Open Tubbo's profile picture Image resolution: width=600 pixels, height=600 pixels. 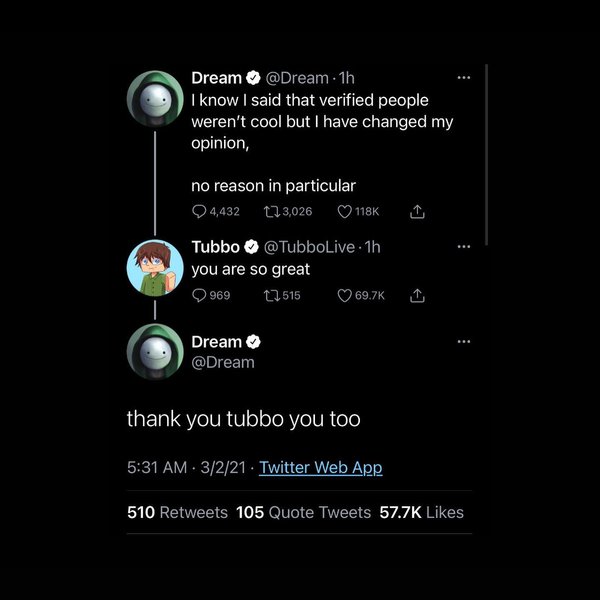click(155, 268)
